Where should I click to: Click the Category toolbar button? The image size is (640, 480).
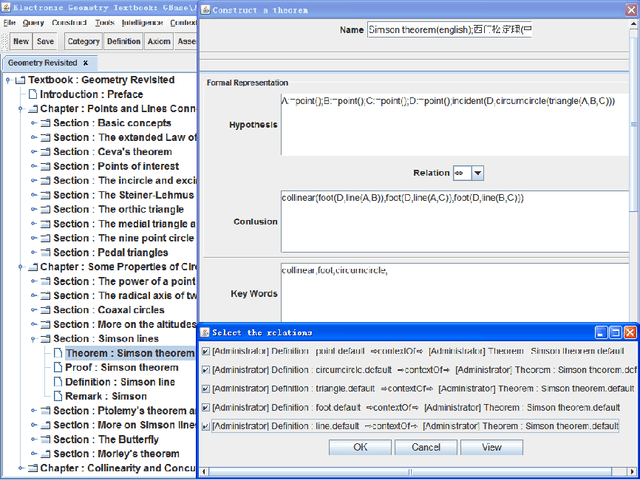[x=83, y=41]
